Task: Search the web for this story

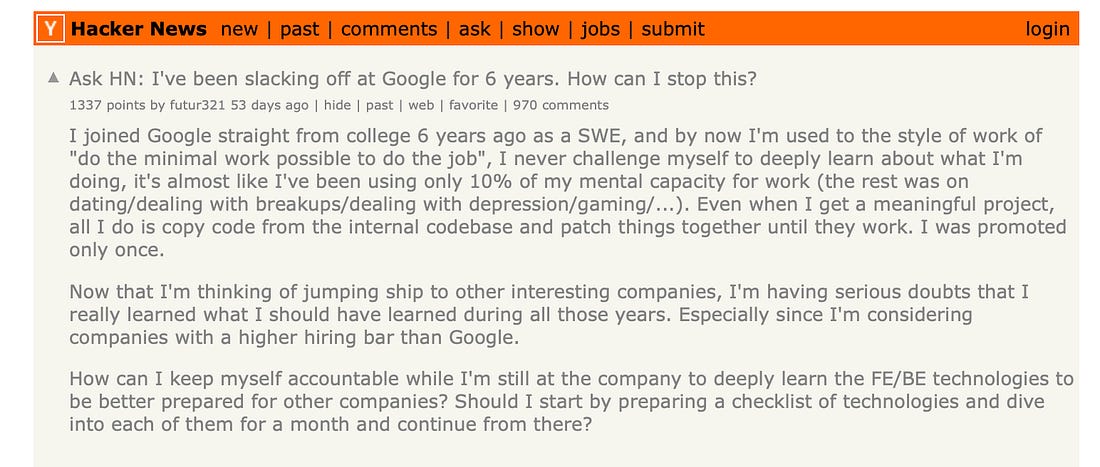Action: (x=421, y=105)
